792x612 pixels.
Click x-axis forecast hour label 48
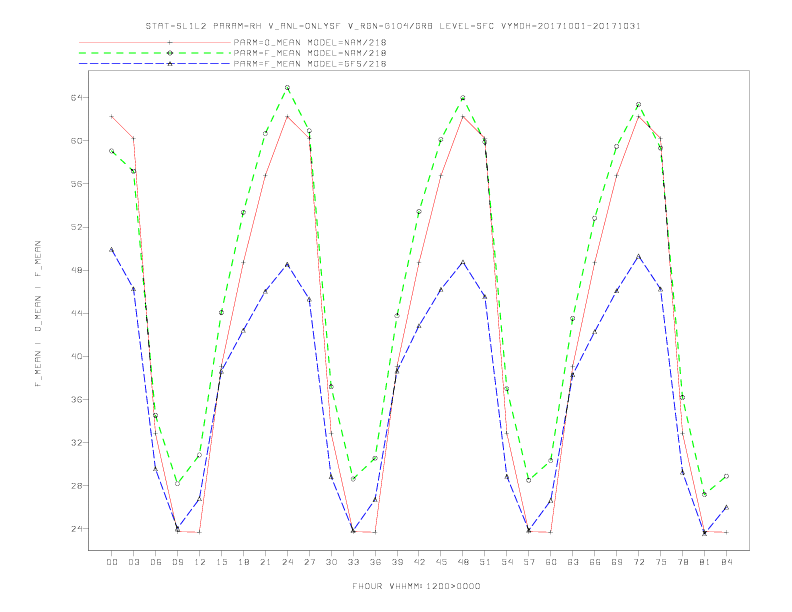pos(463,562)
